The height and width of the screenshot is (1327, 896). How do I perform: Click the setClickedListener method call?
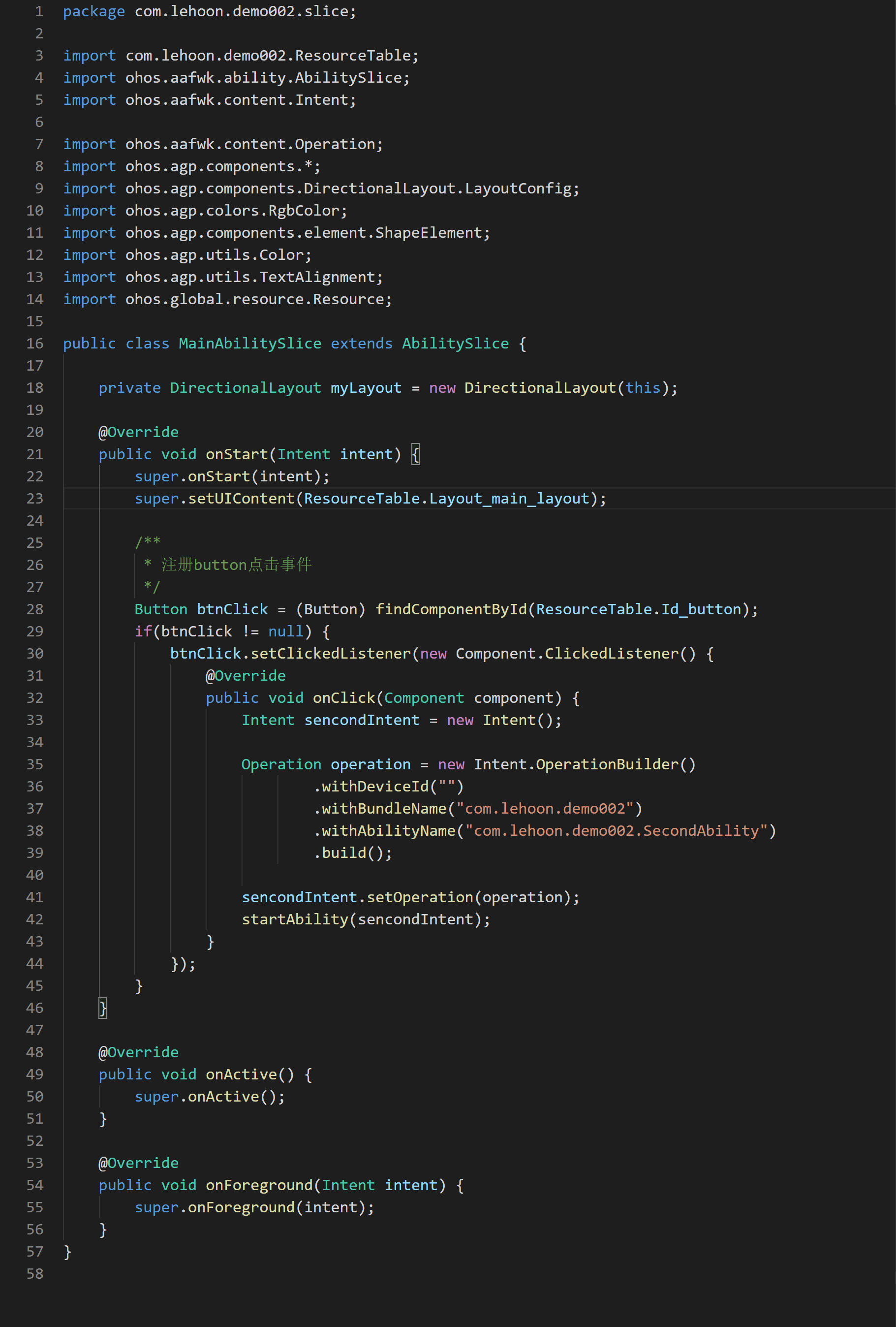coord(331,654)
